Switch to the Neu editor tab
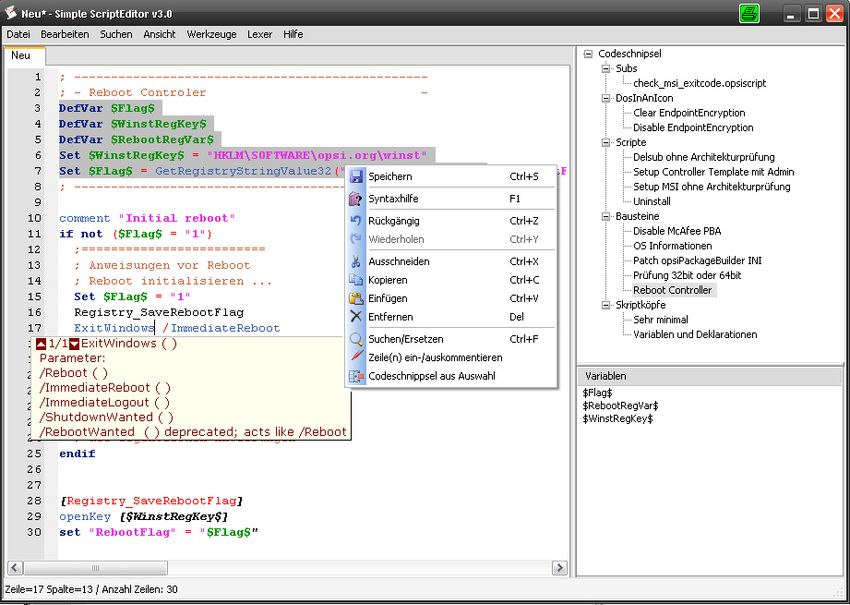 tap(24, 56)
